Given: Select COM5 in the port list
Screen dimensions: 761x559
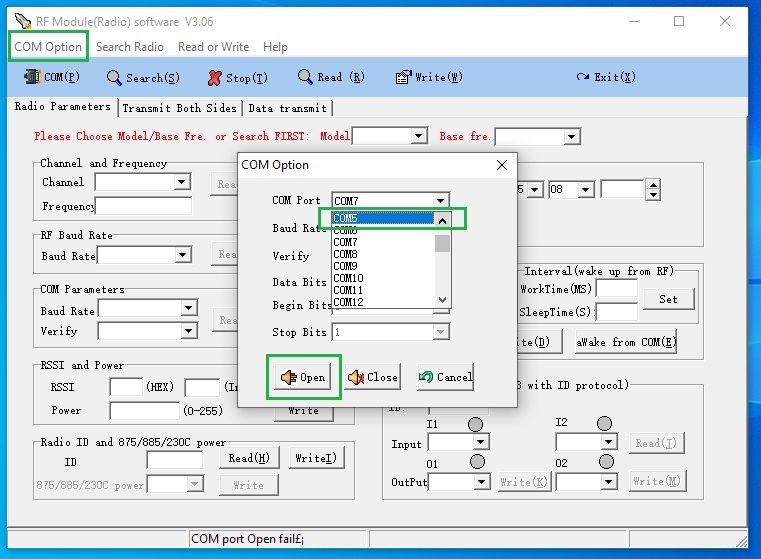Looking at the screenshot, I should [x=383, y=218].
